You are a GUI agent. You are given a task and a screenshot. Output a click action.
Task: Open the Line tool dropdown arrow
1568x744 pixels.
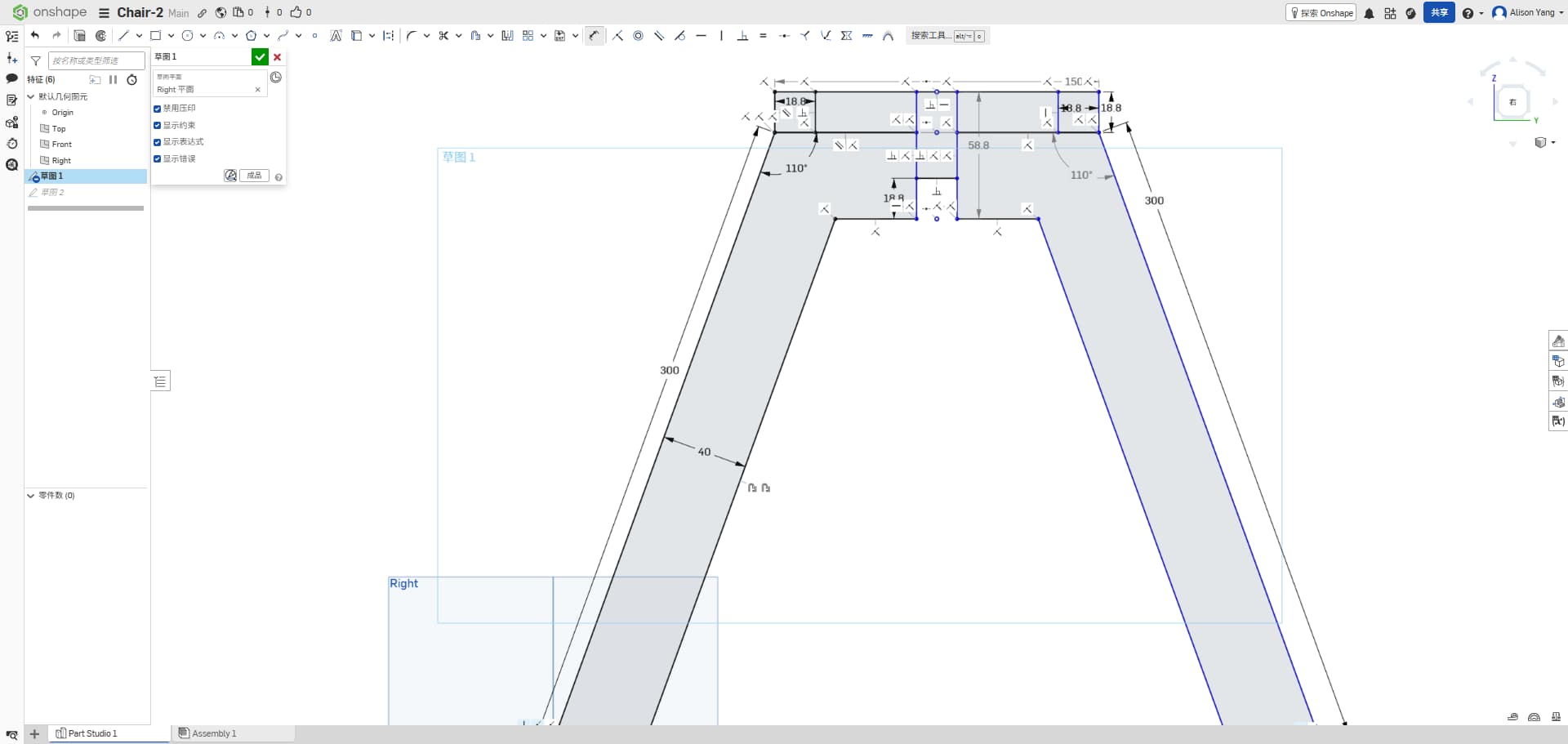pos(139,35)
